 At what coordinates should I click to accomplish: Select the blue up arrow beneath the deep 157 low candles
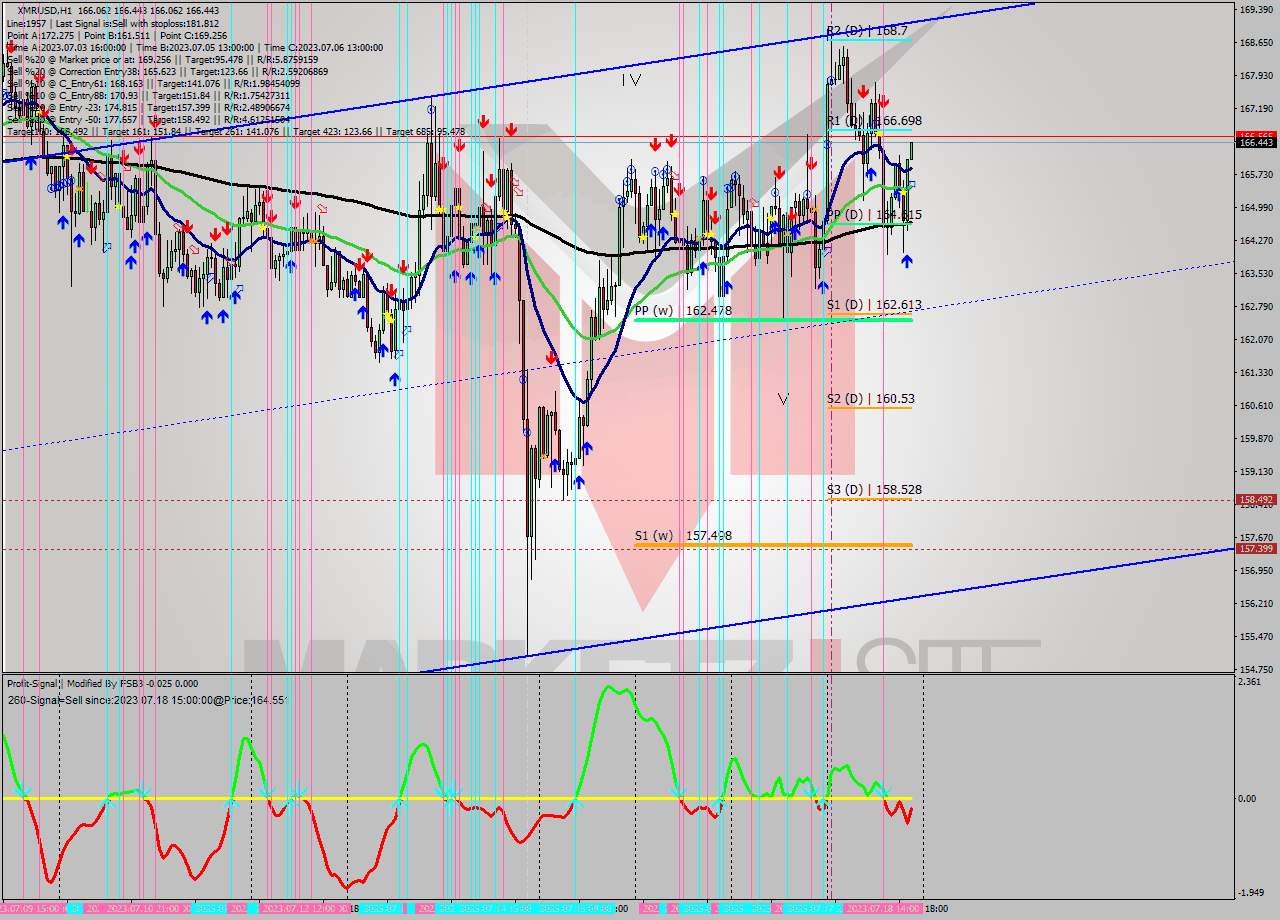point(579,481)
